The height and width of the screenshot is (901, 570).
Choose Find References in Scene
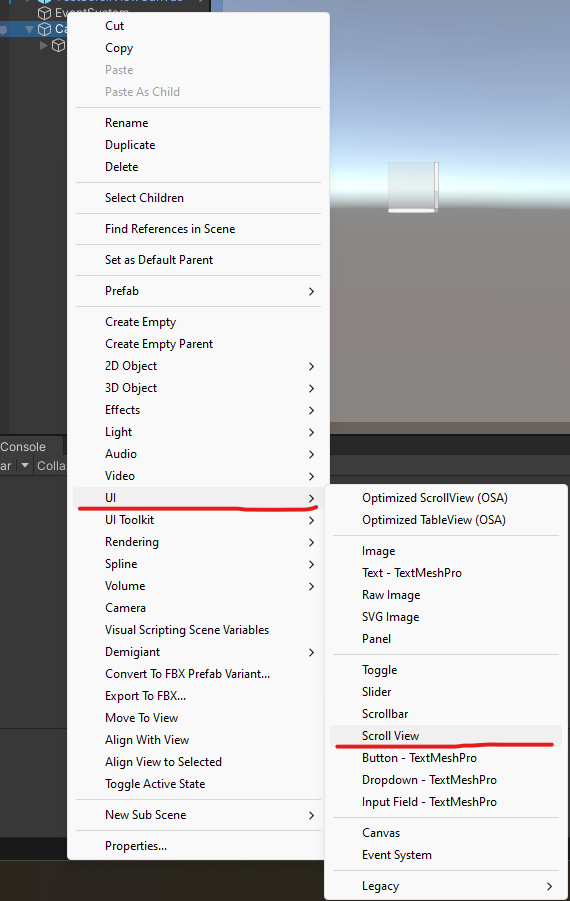(x=198, y=229)
